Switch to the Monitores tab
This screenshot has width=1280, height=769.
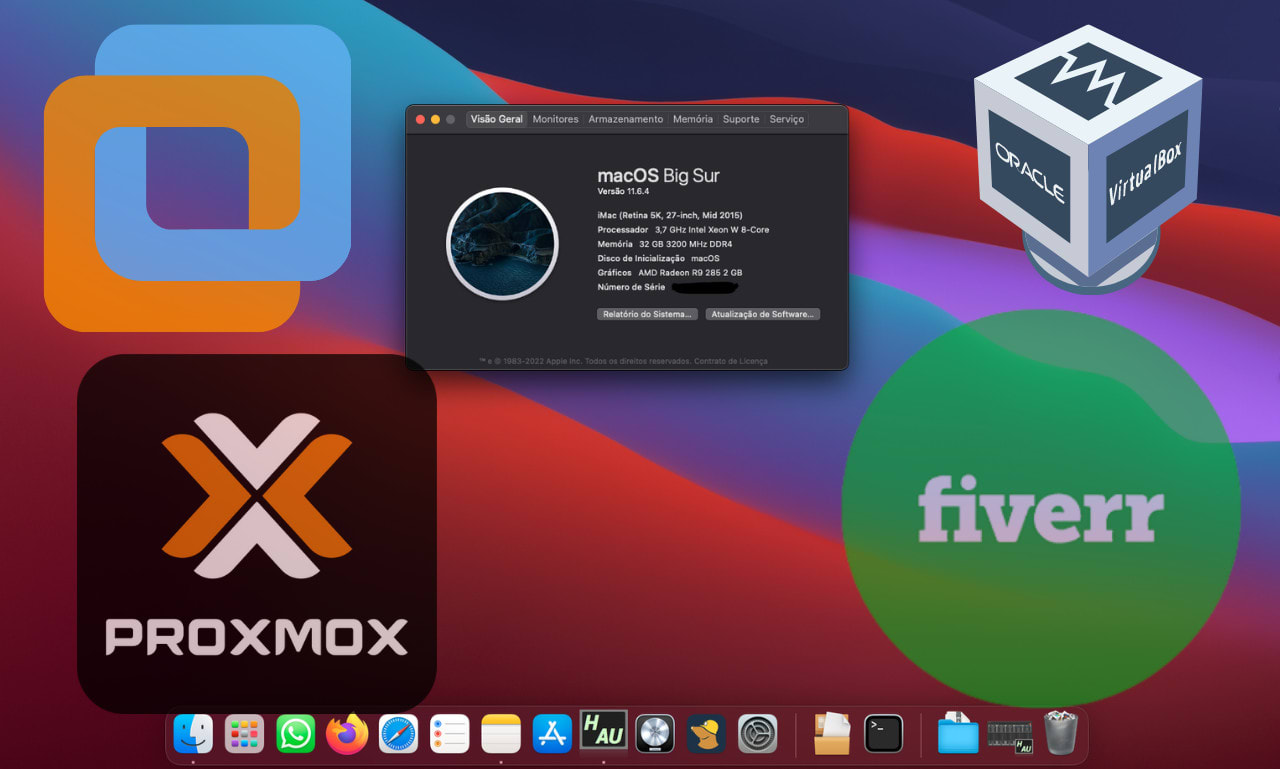pyautogui.click(x=555, y=118)
